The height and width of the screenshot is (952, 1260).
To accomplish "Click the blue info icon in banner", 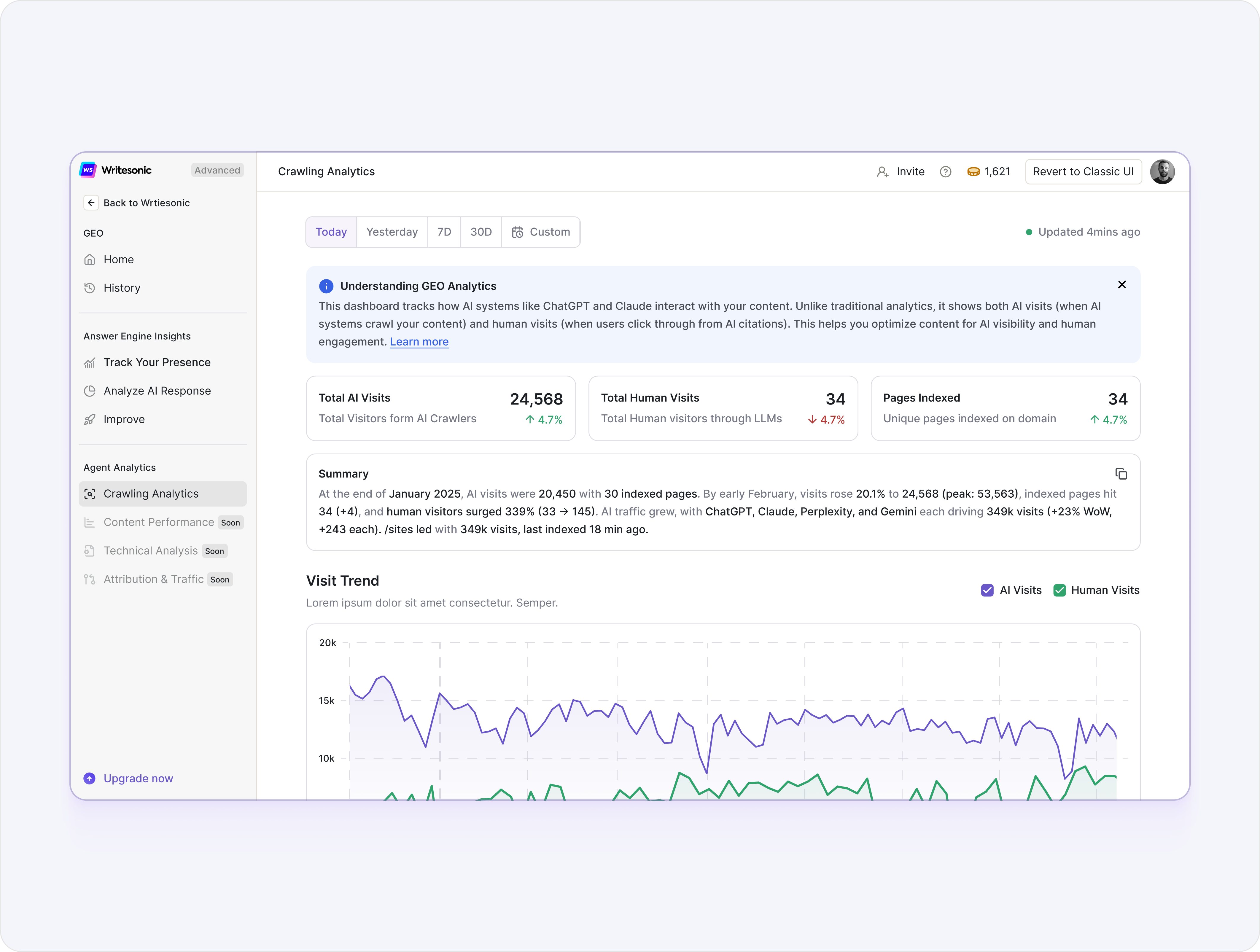I will [x=326, y=286].
